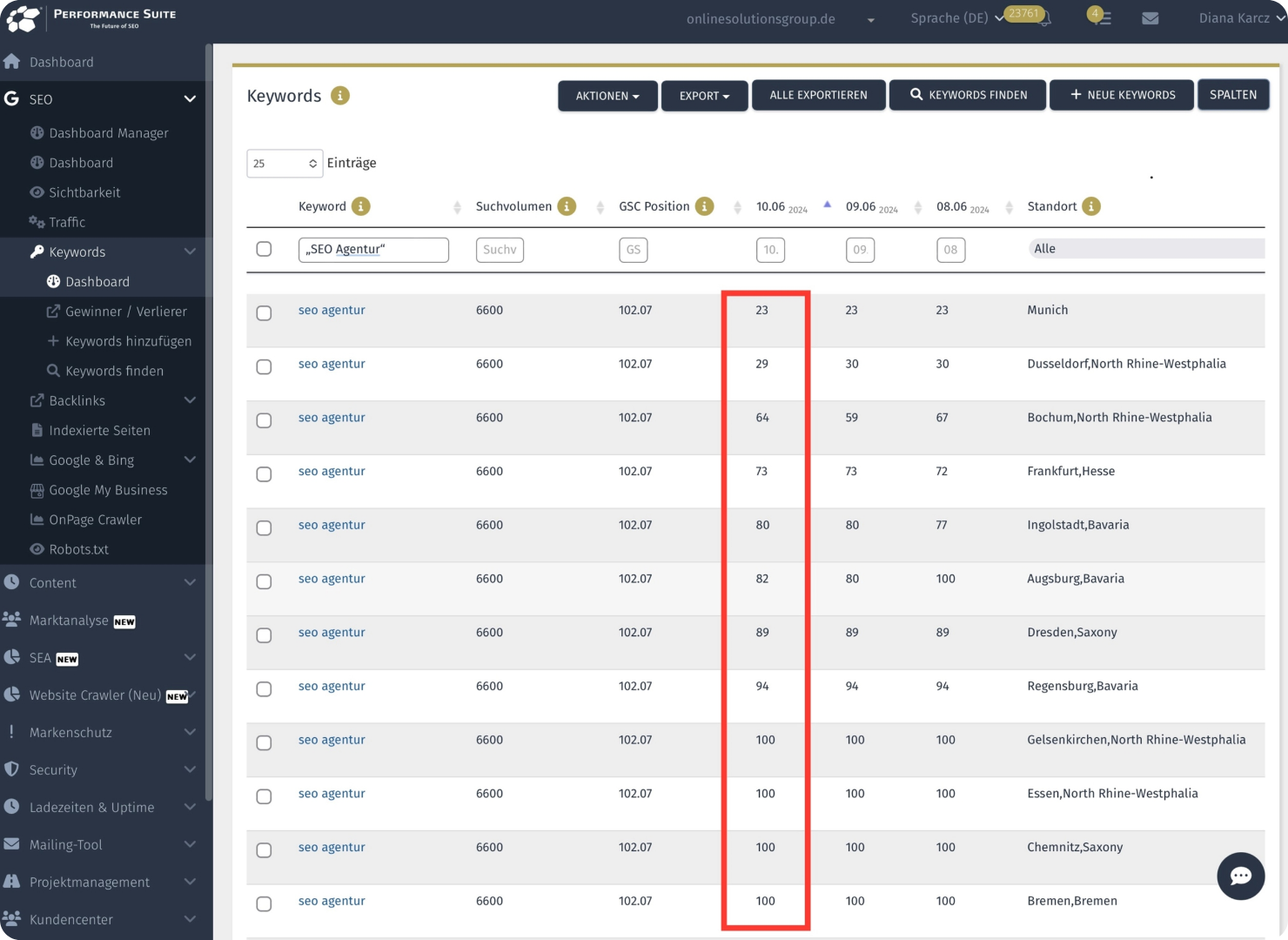Viewport: 1288px width, 940px height.
Task: Click the GSC Position filter input field
Action: click(634, 250)
